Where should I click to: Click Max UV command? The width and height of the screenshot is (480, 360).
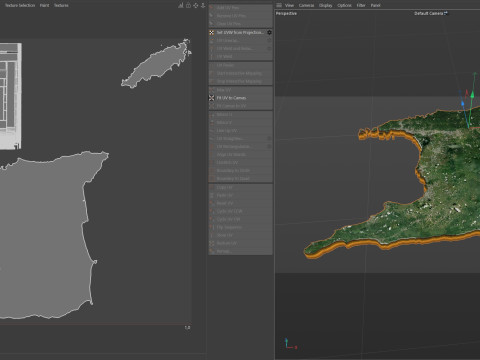[240, 90]
